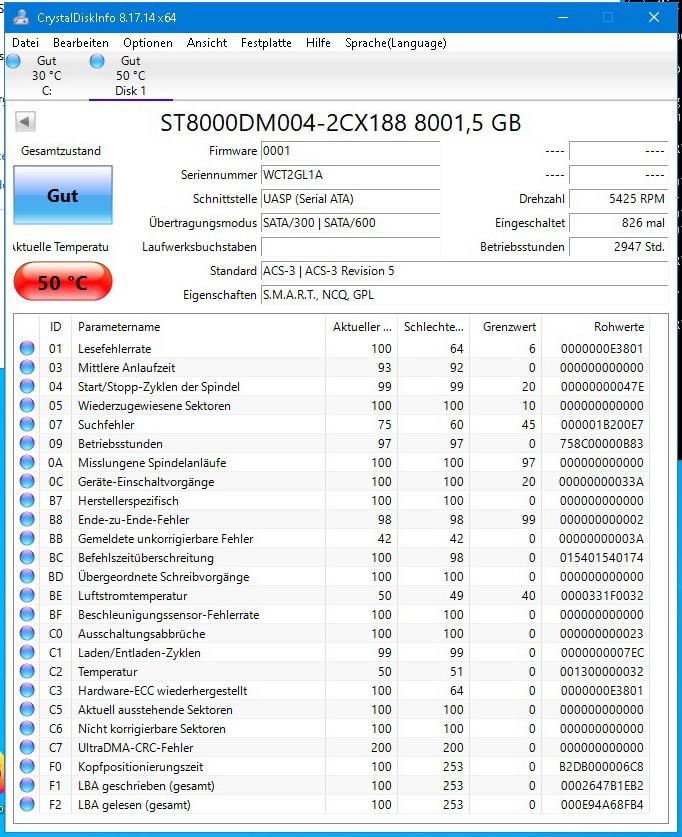Click status orb for Ende-zu-Ende-Fehler

tap(27, 519)
